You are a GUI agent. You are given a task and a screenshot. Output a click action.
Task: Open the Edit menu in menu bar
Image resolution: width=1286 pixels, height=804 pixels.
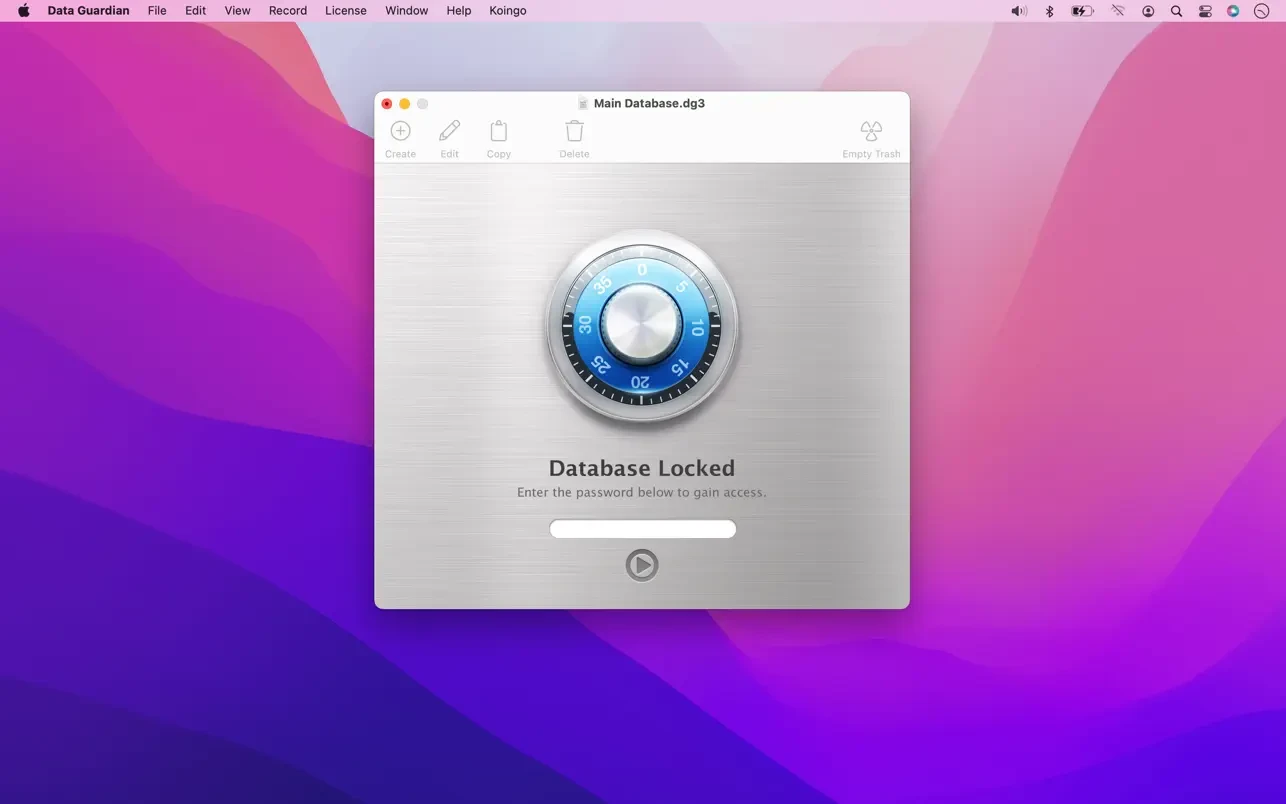[195, 11]
